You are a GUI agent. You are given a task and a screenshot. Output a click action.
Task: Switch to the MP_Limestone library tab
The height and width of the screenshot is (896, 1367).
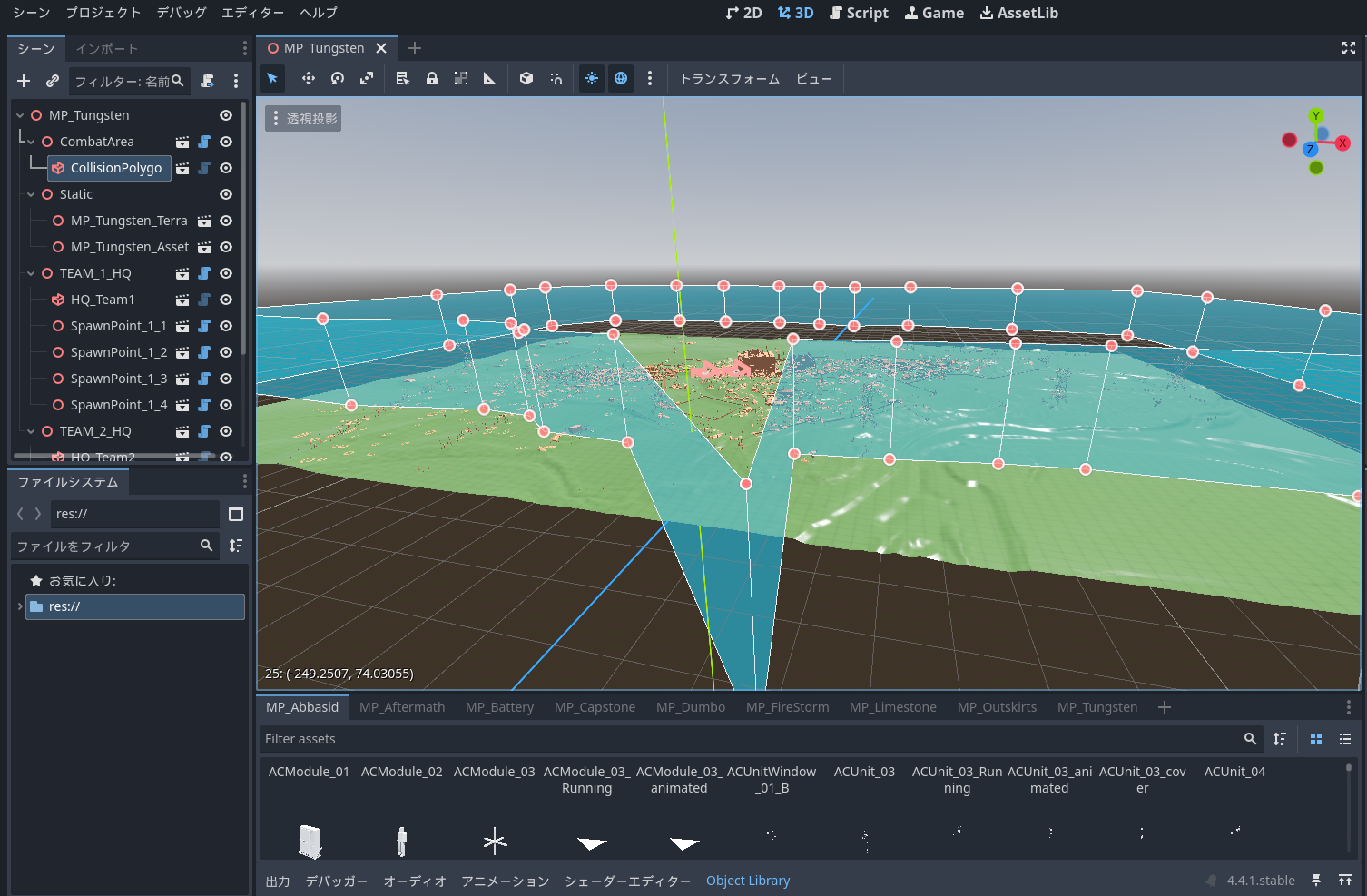[892, 707]
